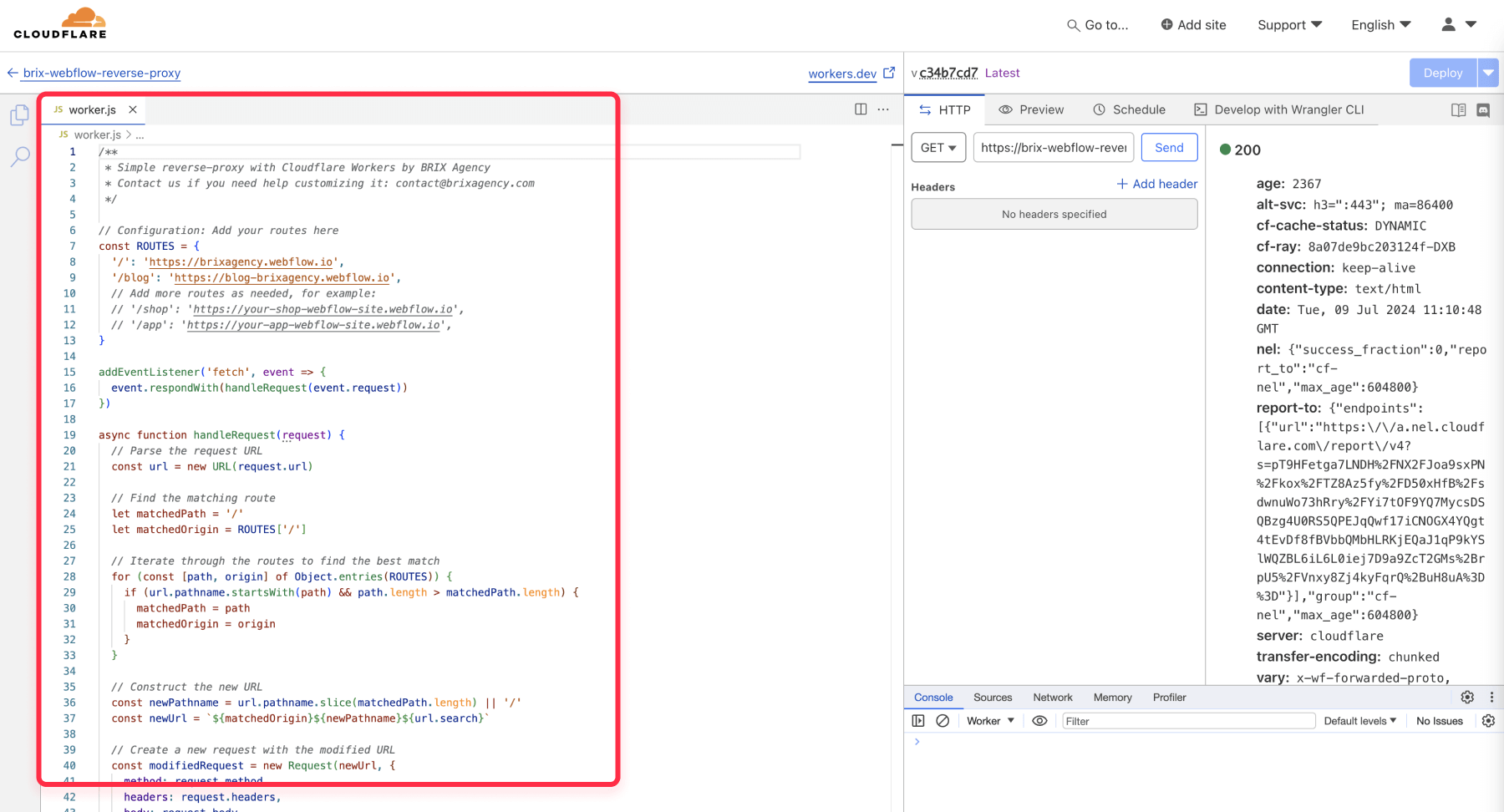The image size is (1504, 812).
Task: Open the English language dropdown
Action: coord(1380,25)
